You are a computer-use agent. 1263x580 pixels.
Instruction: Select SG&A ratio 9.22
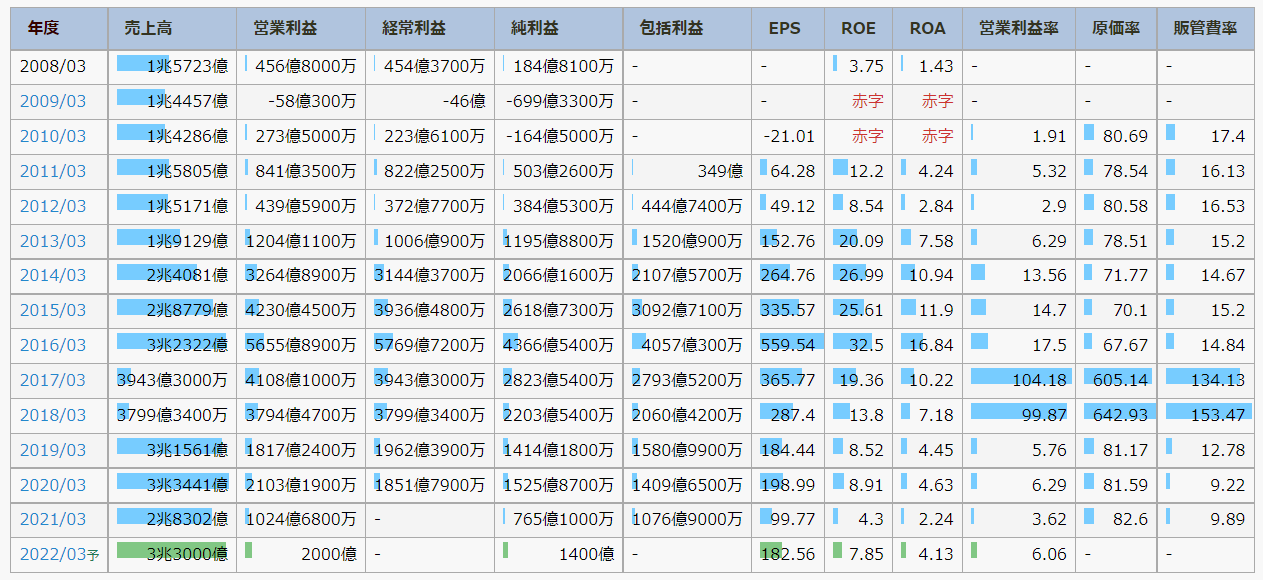point(1227,485)
